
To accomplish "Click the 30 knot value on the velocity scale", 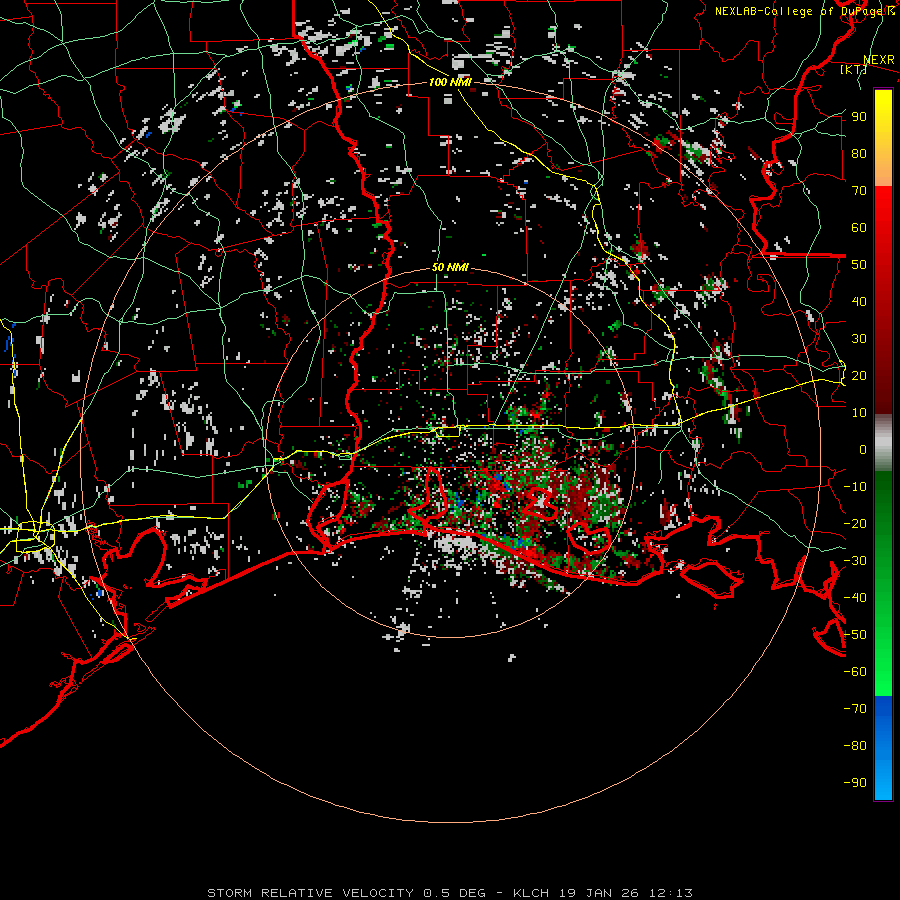I will [x=859, y=339].
